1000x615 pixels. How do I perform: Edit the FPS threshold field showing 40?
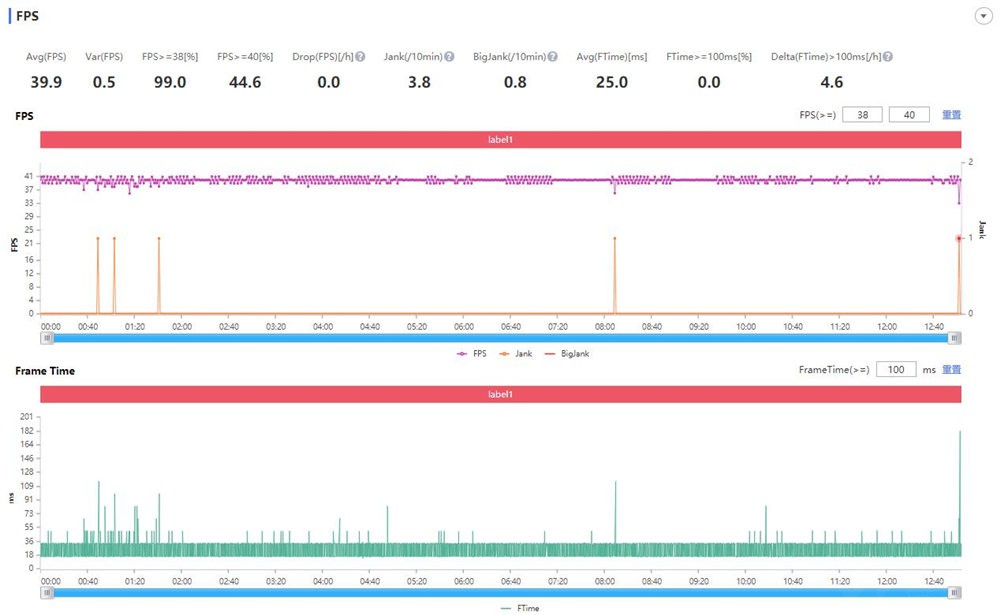click(909, 115)
